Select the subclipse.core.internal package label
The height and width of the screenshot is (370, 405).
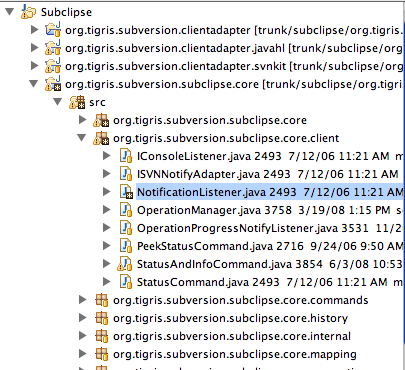click(232, 336)
